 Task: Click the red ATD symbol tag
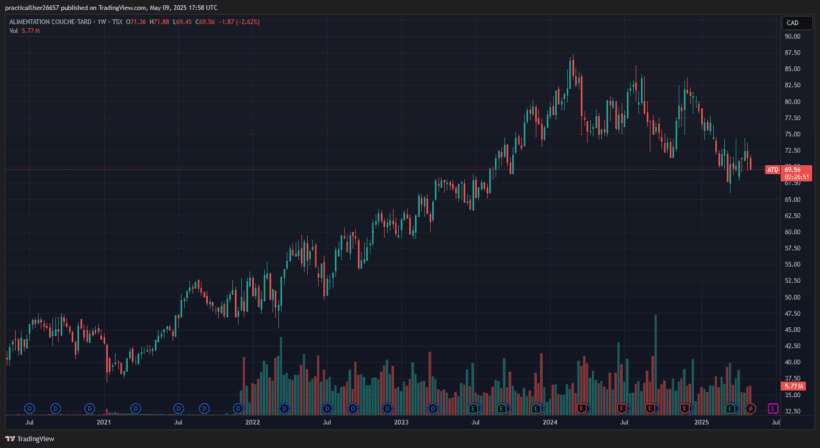[x=772, y=170]
